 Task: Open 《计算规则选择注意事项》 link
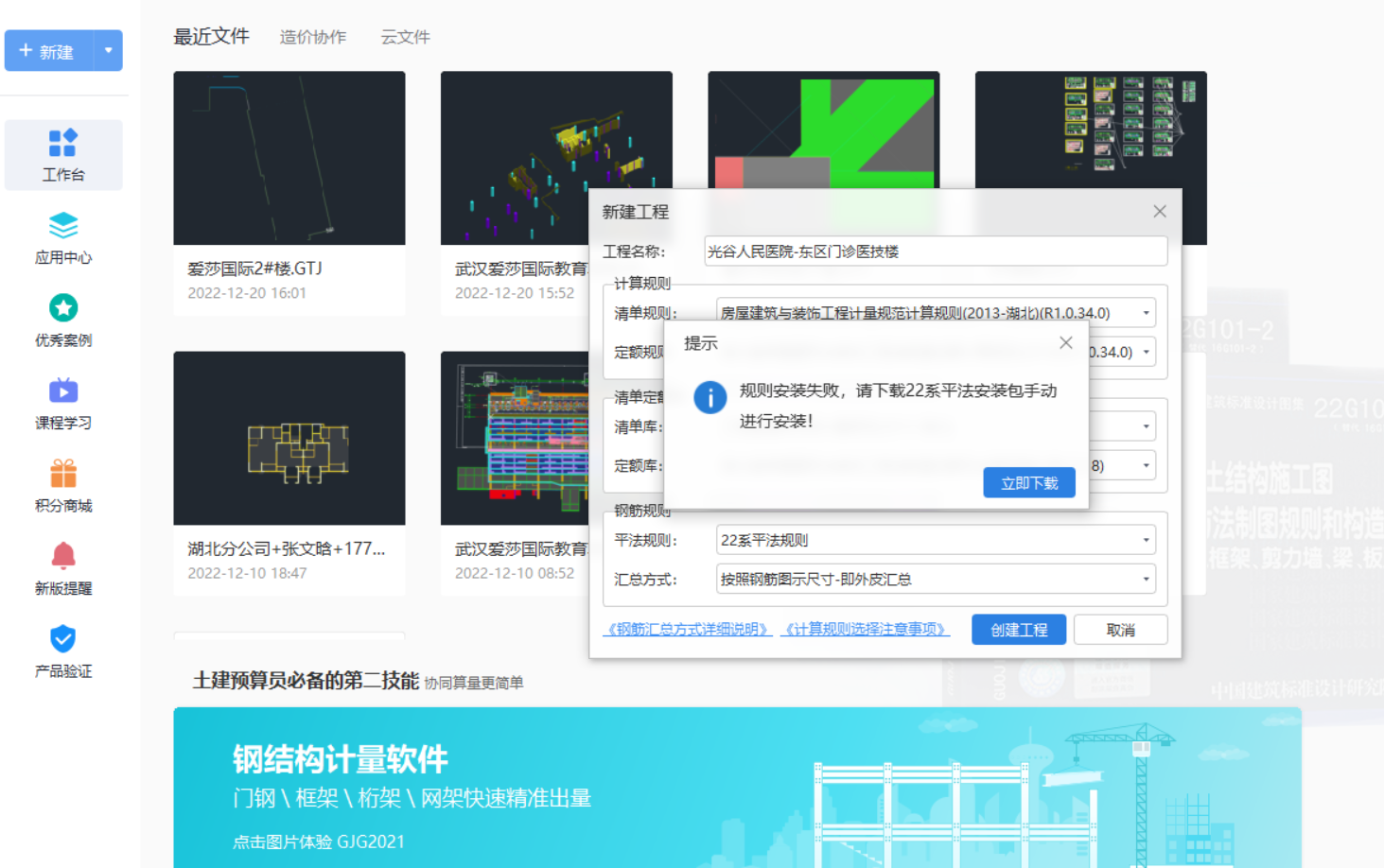(x=865, y=629)
